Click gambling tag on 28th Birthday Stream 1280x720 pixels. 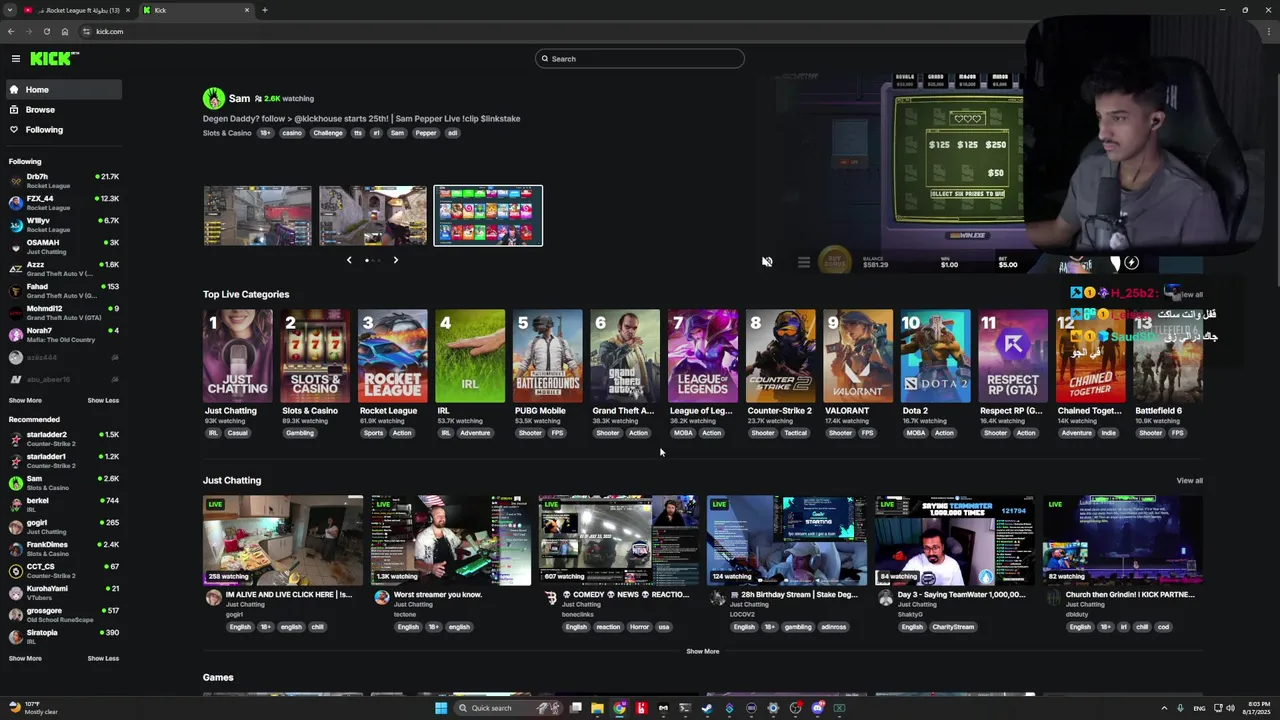coord(798,627)
